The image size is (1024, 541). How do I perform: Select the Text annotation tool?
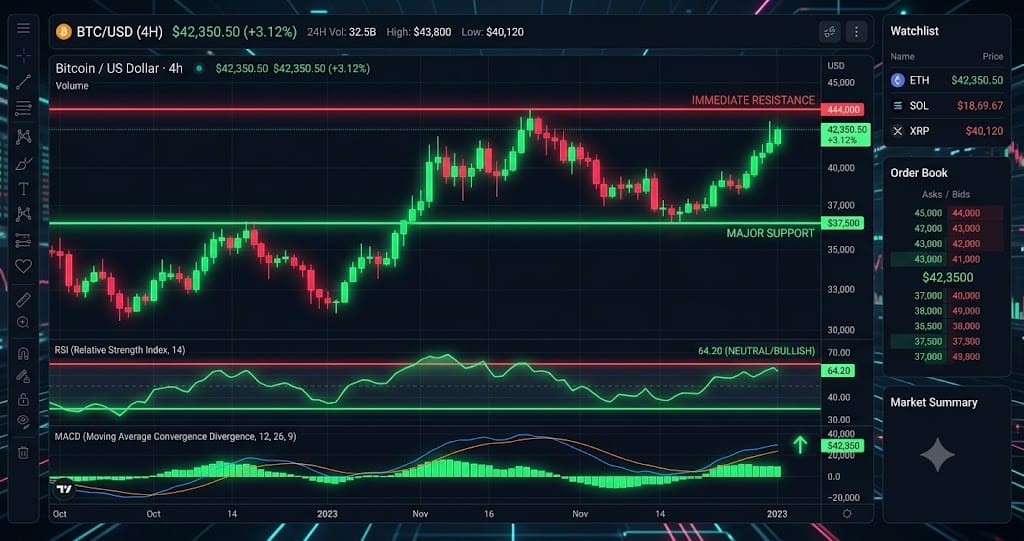click(x=24, y=189)
